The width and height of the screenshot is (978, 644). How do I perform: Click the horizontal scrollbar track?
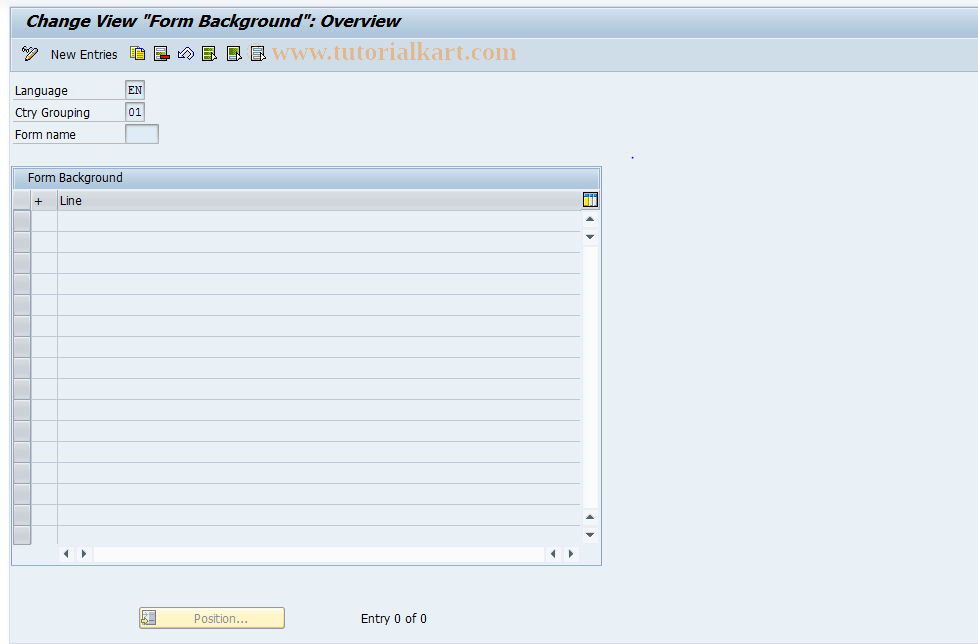tap(319, 554)
